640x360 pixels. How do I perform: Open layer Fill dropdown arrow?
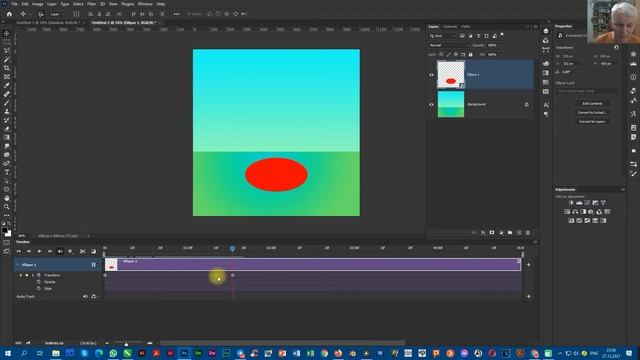[x=500, y=54]
